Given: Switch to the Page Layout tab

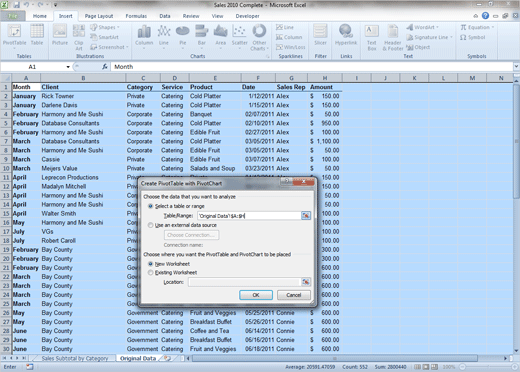Looking at the screenshot, I should tap(99, 16).
